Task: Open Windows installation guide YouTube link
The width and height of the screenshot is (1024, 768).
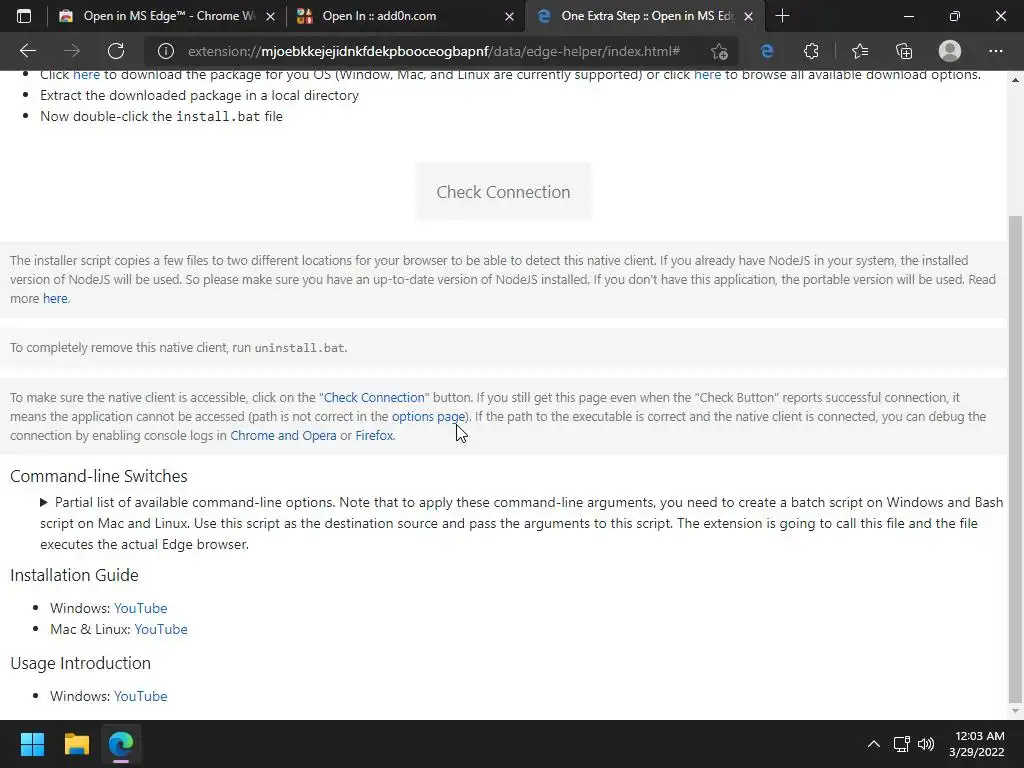Action: pyautogui.click(x=140, y=608)
